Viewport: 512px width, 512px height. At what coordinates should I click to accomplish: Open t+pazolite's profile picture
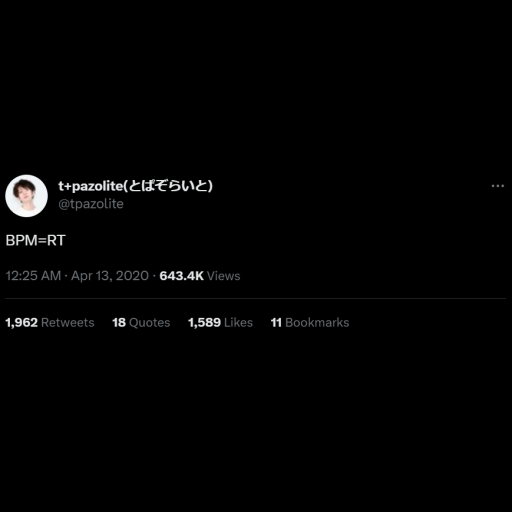26,196
